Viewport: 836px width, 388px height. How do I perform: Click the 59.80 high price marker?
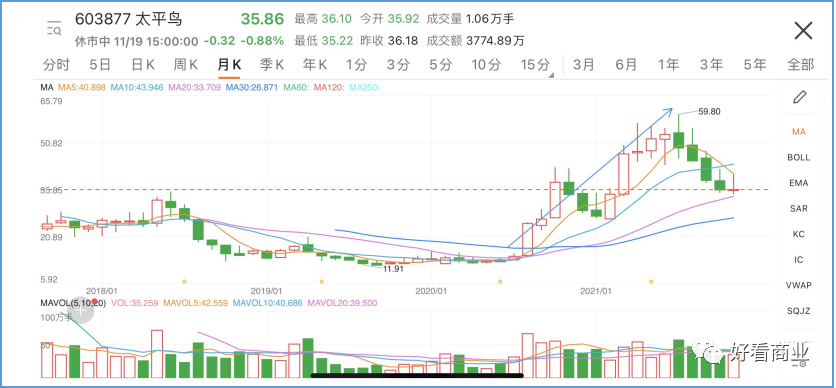pos(709,111)
